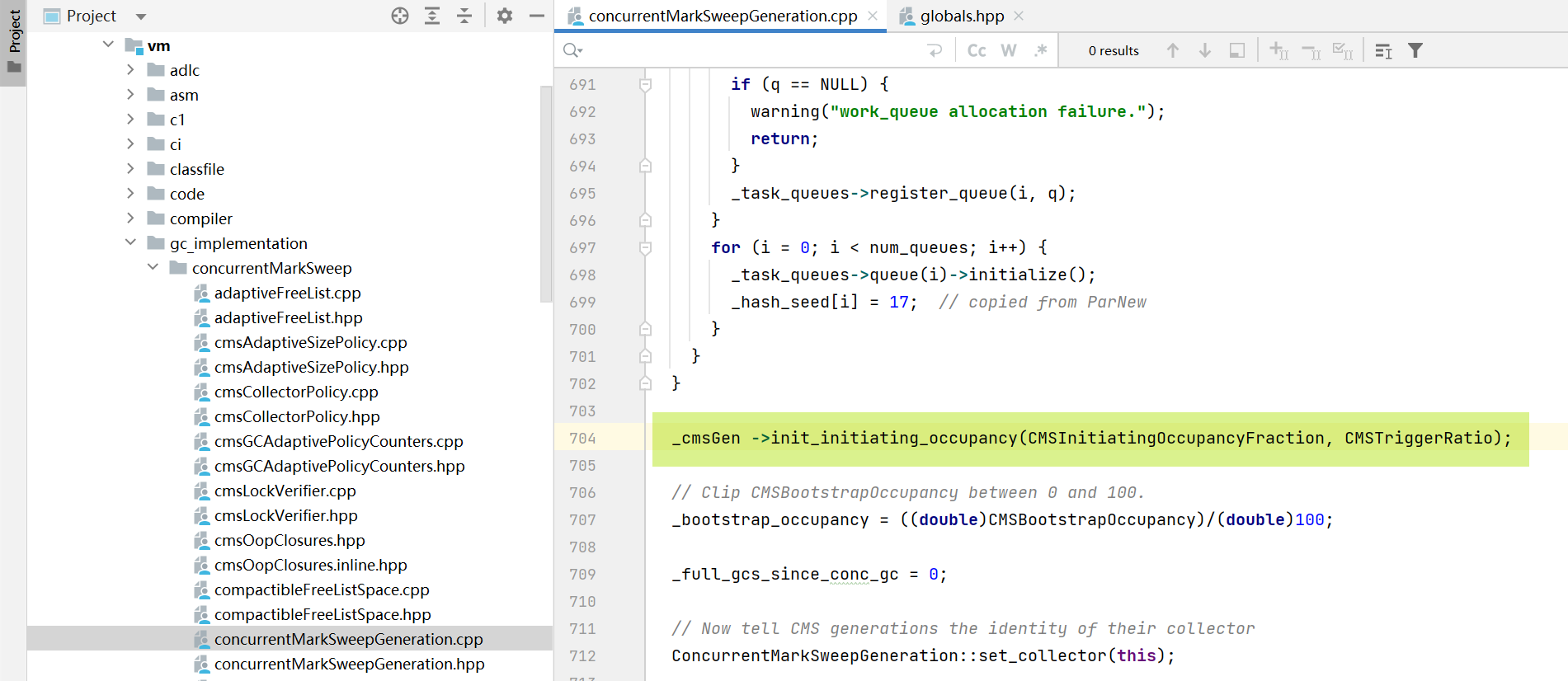Click the locate/select opened file target icon
Image resolution: width=1568 pixels, height=681 pixels.
pyautogui.click(x=400, y=16)
